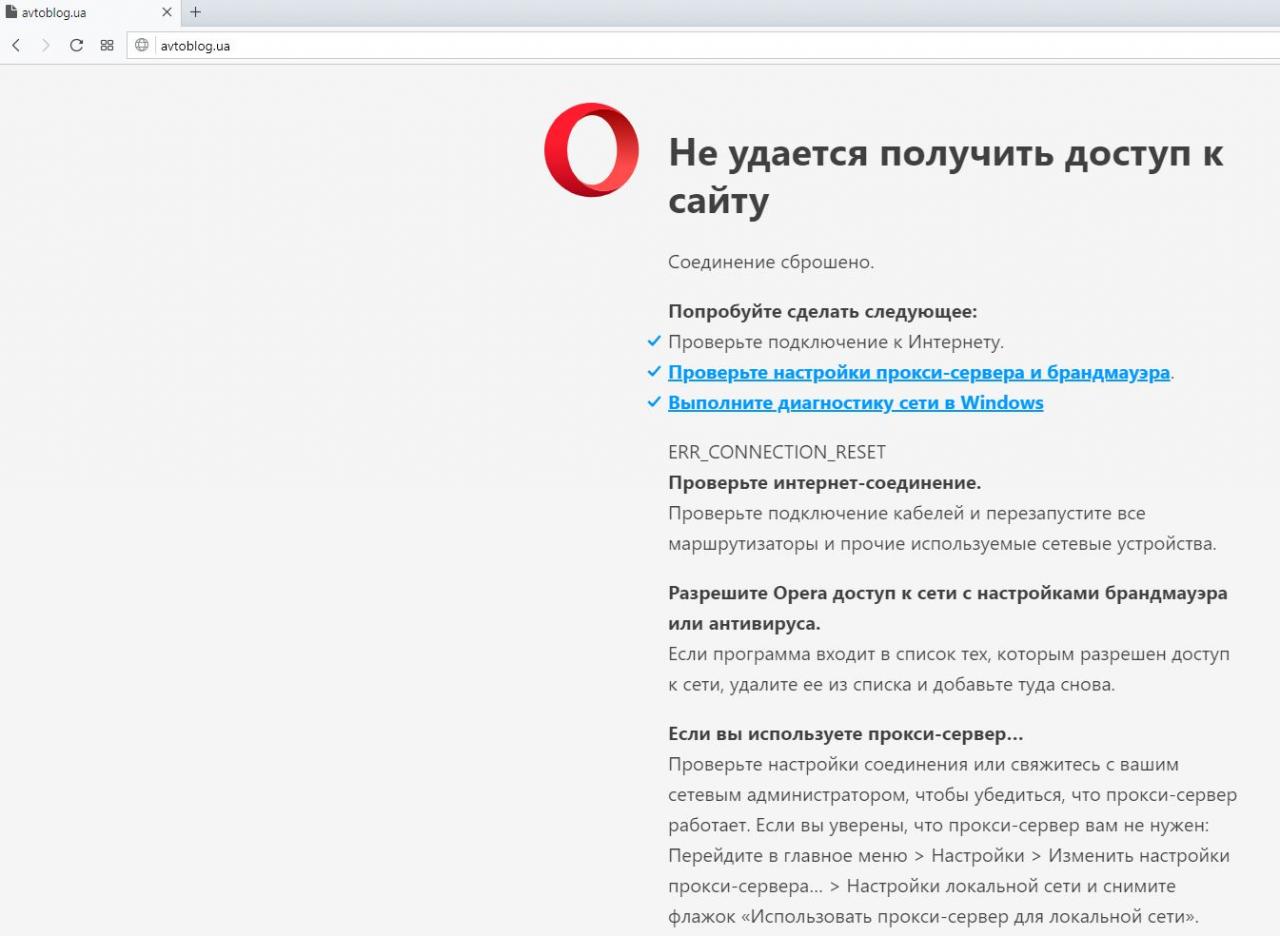The height and width of the screenshot is (936, 1280).
Task: Click the 'Соединение сброшено.' message
Action: (x=771, y=263)
